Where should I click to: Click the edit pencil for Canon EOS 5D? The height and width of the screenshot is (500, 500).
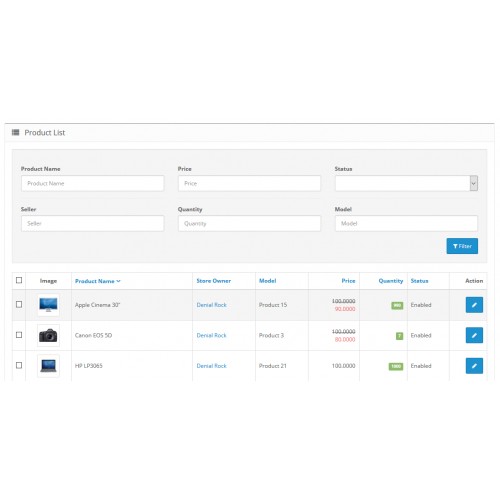click(474, 335)
